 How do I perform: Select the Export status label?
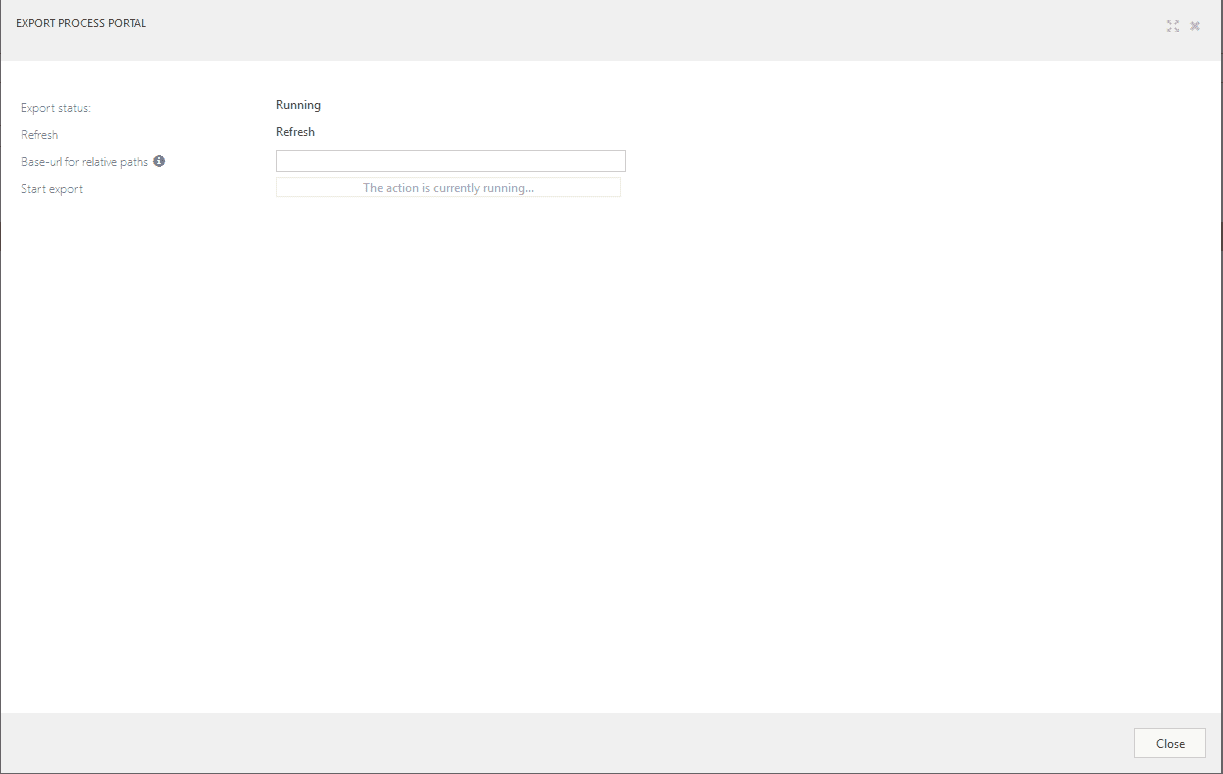(x=55, y=107)
